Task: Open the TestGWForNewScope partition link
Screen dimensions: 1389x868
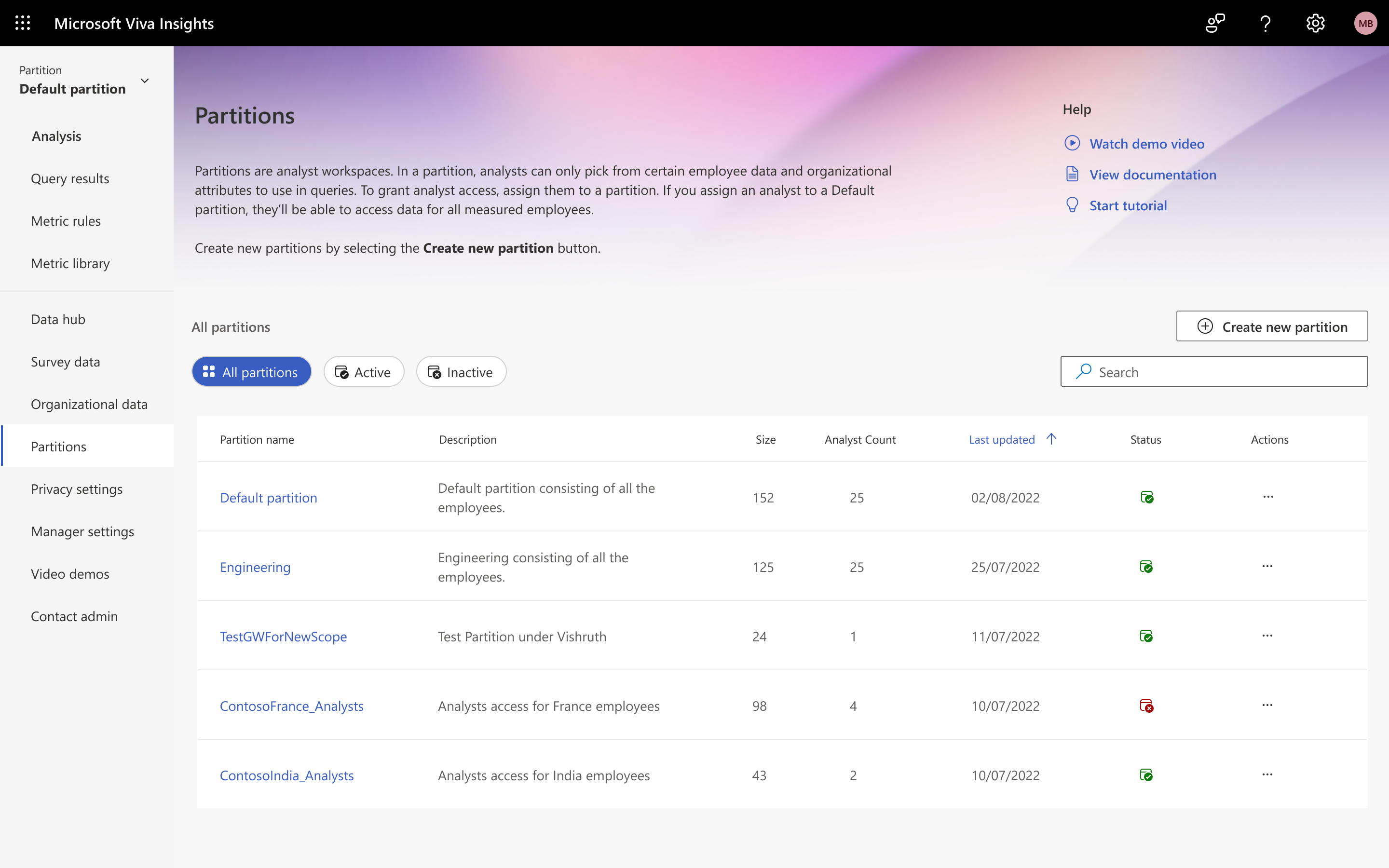Action: tap(283, 636)
